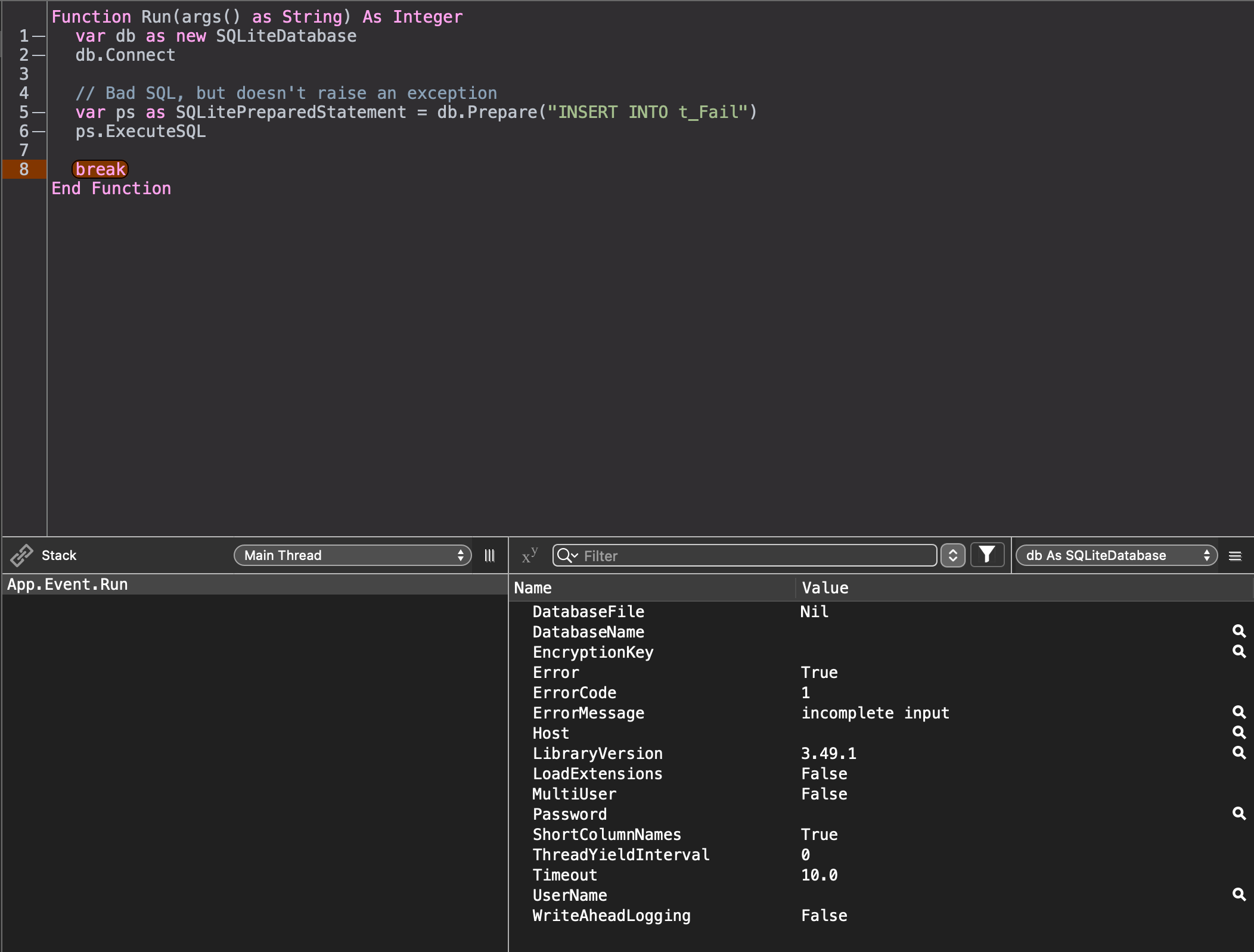Click the Stack link icon
This screenshot has height=952, width=1254.
point(21,555)
